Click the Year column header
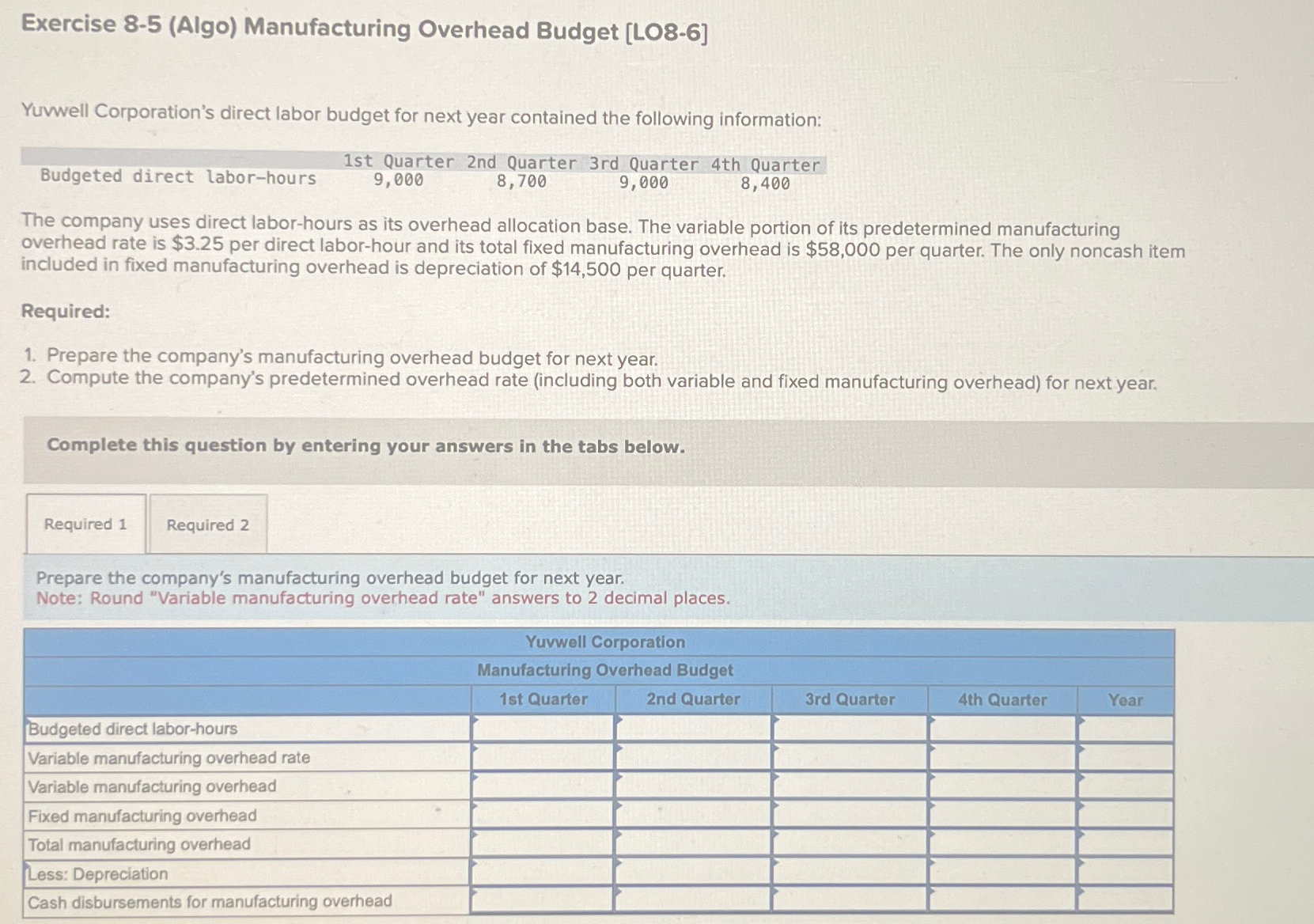This screenshot has height=924, width=1314. point(1125,700)
